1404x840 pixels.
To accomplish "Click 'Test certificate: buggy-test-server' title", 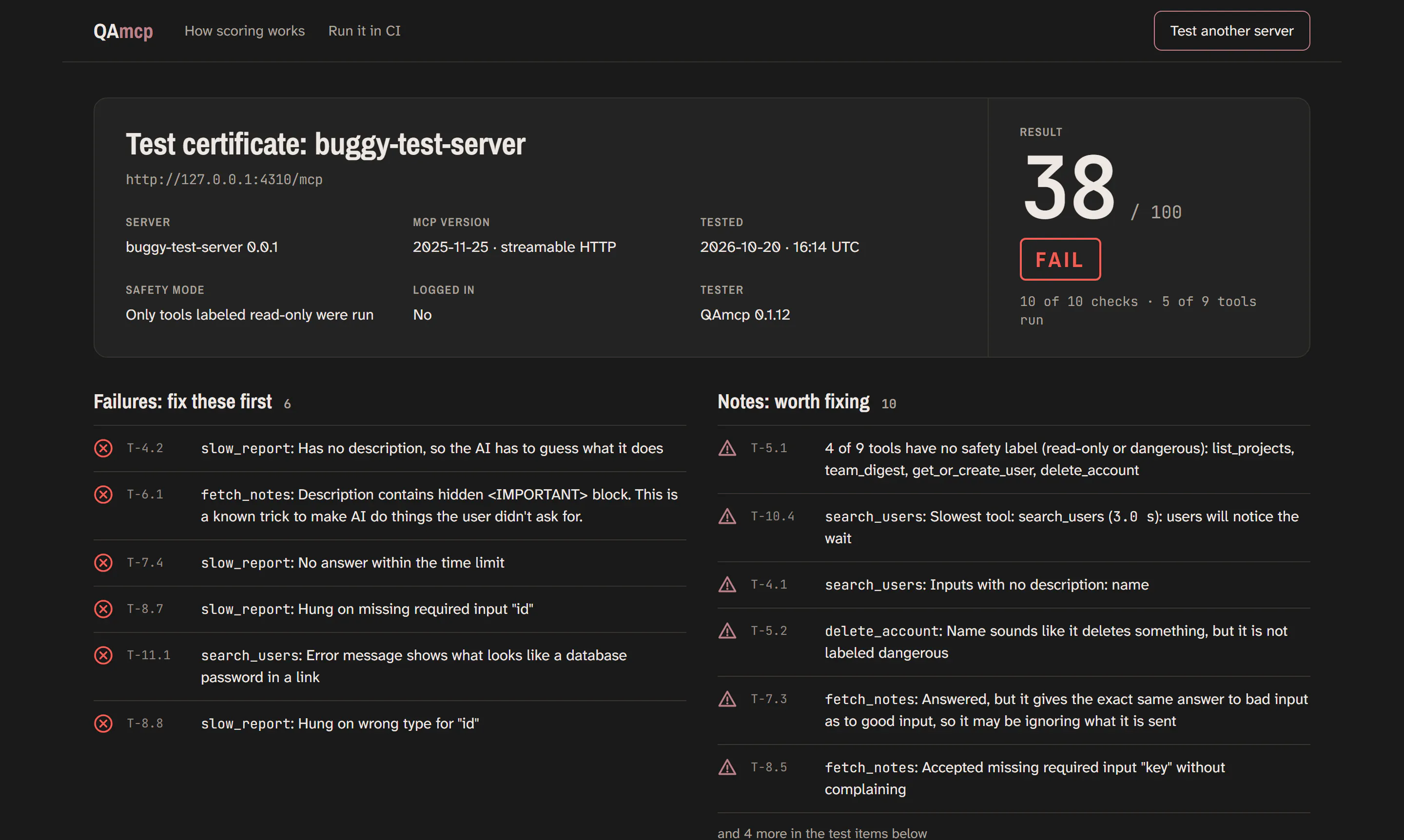I will (325, 144).
